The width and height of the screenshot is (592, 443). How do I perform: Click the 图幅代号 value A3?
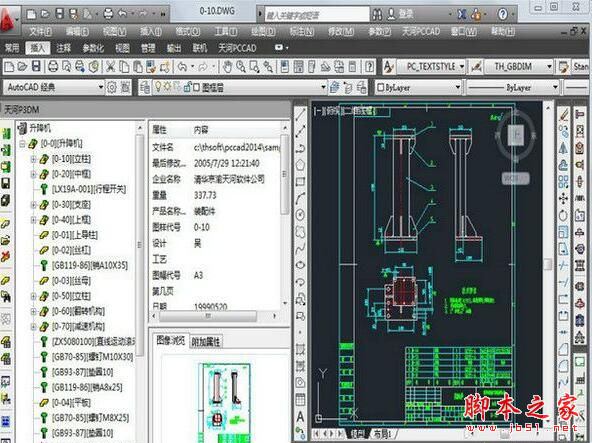(x=199, y=275)
